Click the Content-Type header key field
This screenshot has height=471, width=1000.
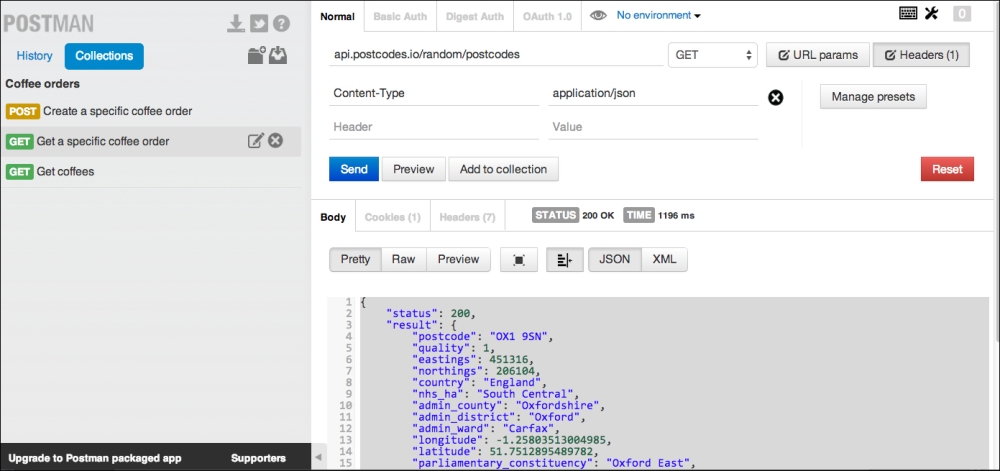point(435,94)
